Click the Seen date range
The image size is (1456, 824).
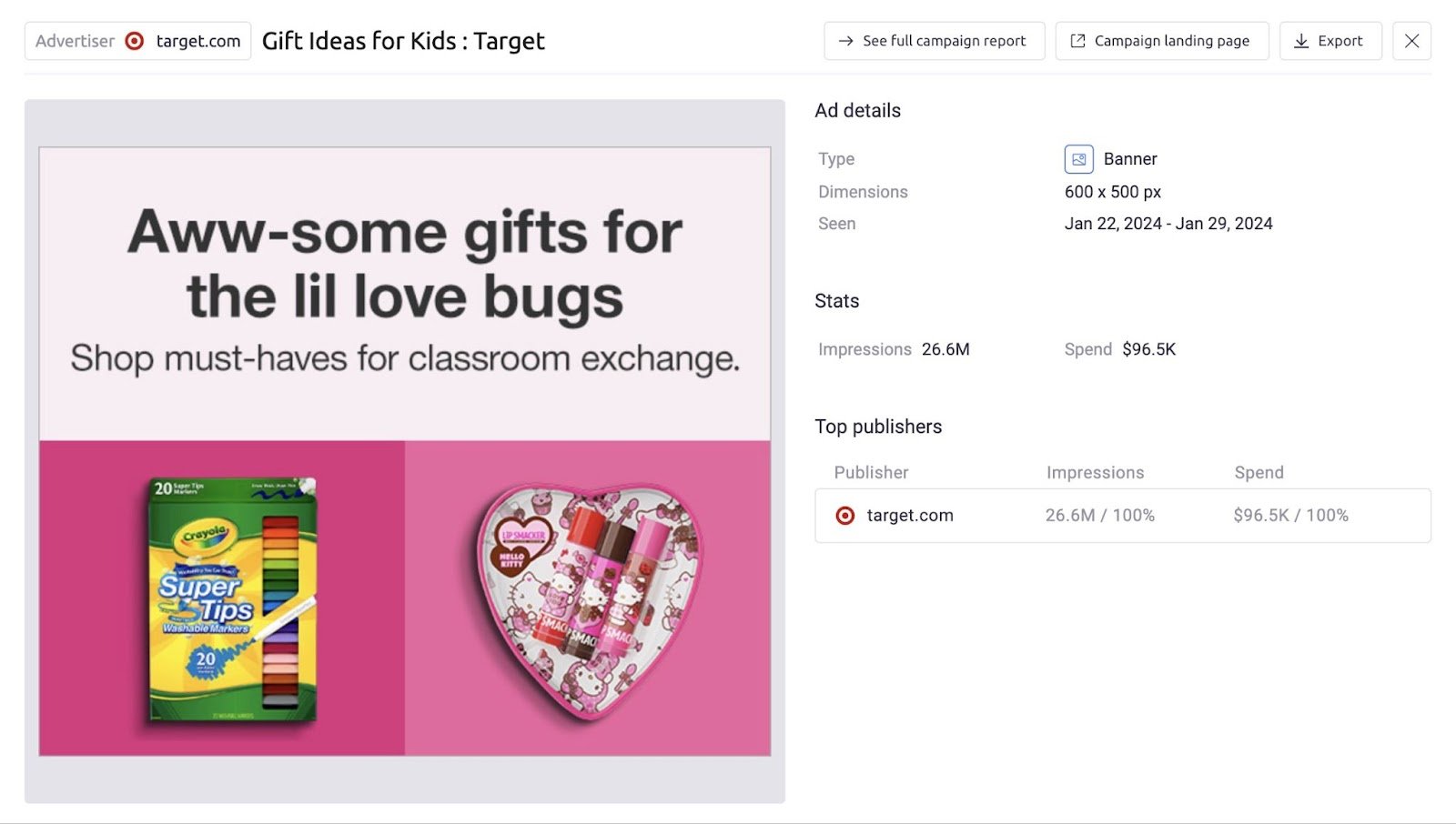point(1169,223)
